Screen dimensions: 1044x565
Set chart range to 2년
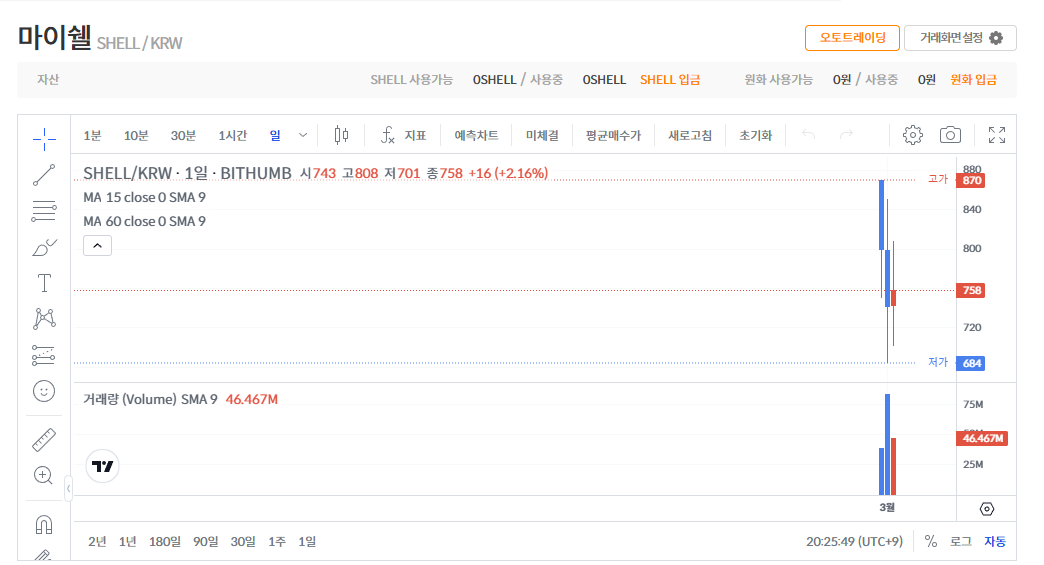coord(97,542)
